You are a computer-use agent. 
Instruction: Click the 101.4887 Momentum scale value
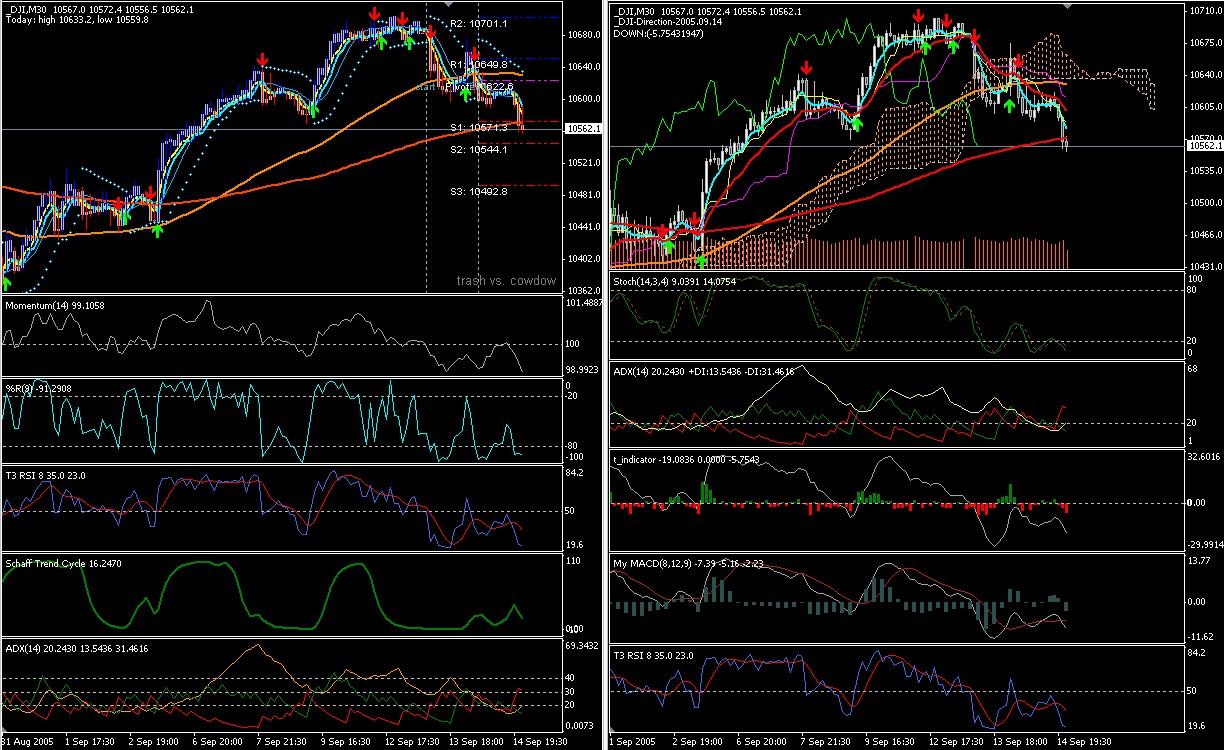point(583,303)
